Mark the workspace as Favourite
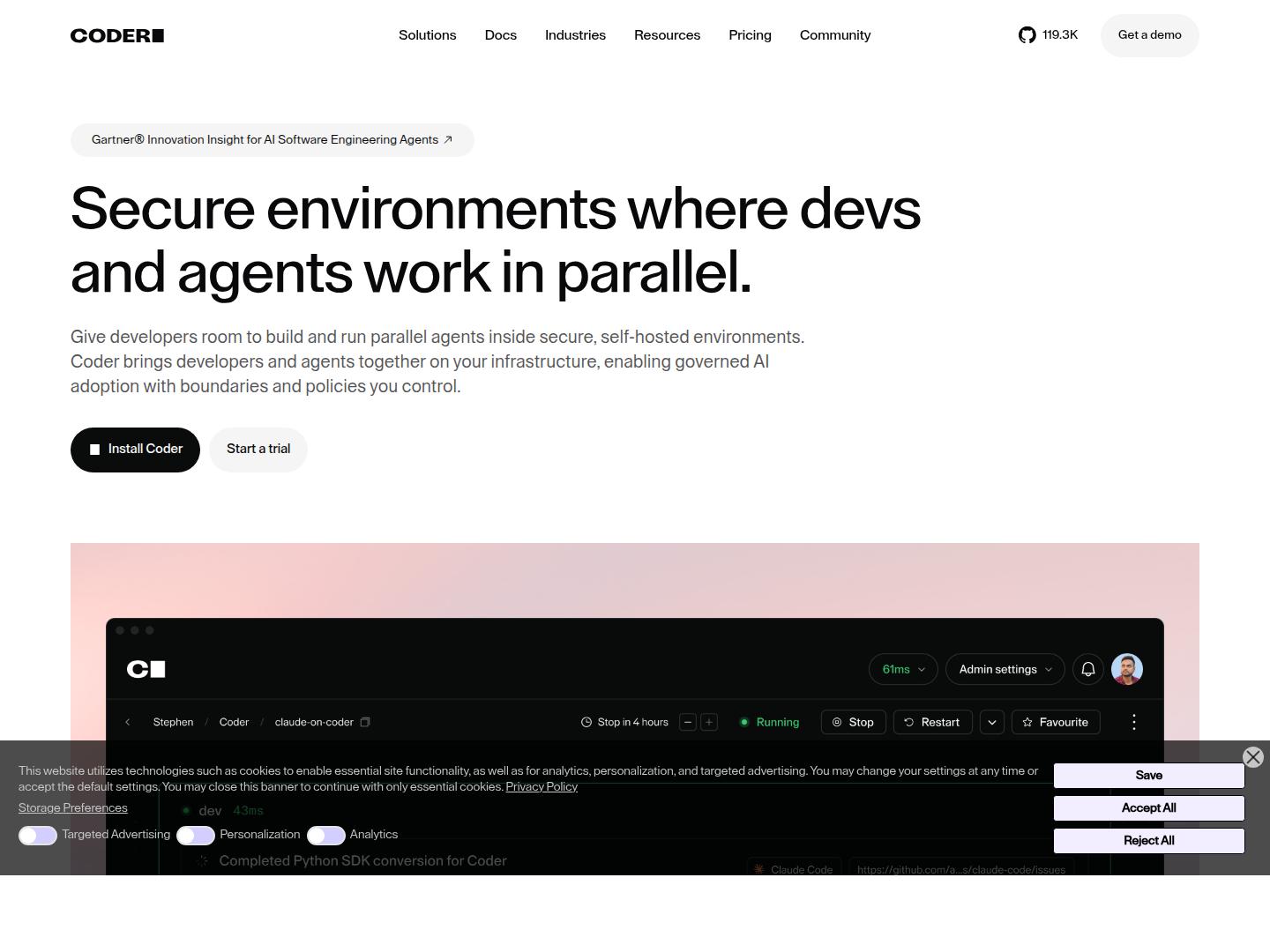 pyautogui.click(x=1056, y=722)
